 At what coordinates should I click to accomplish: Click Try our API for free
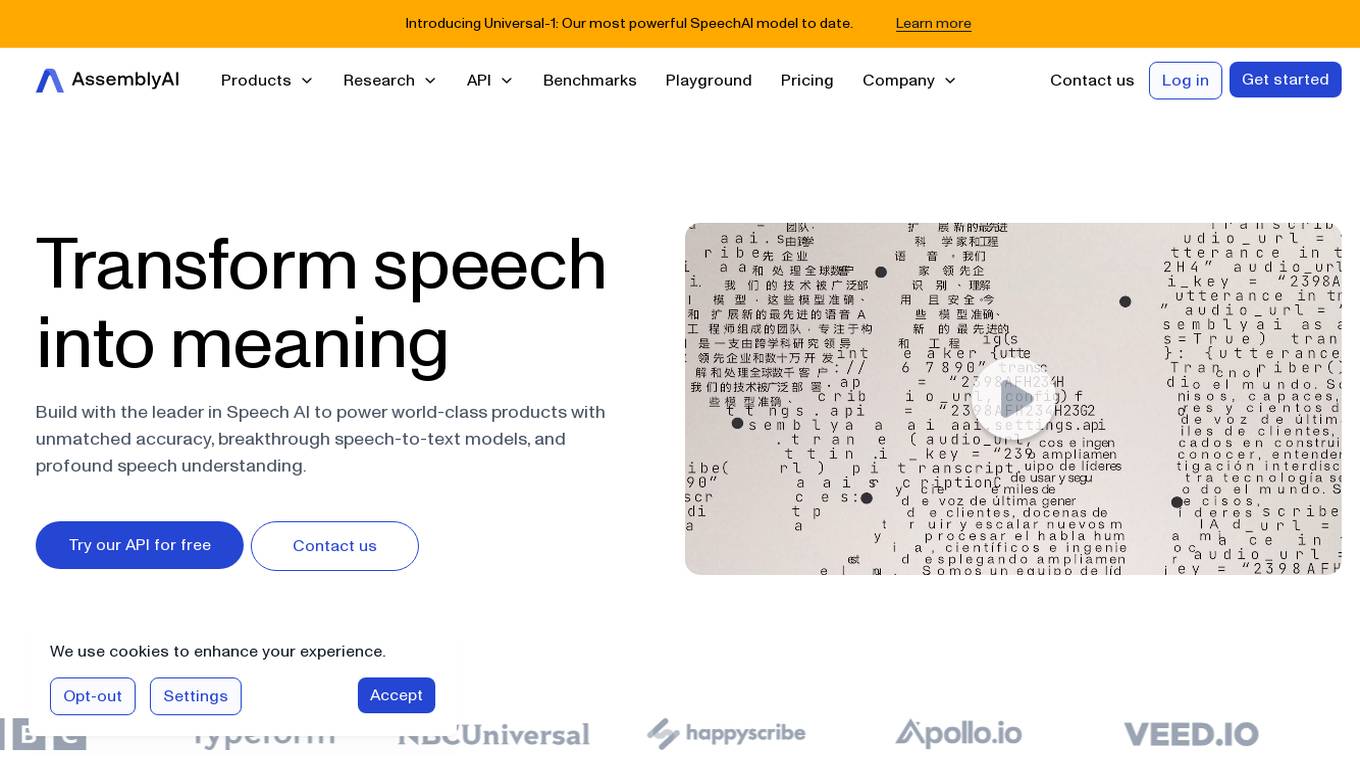(x=140, y=545)
